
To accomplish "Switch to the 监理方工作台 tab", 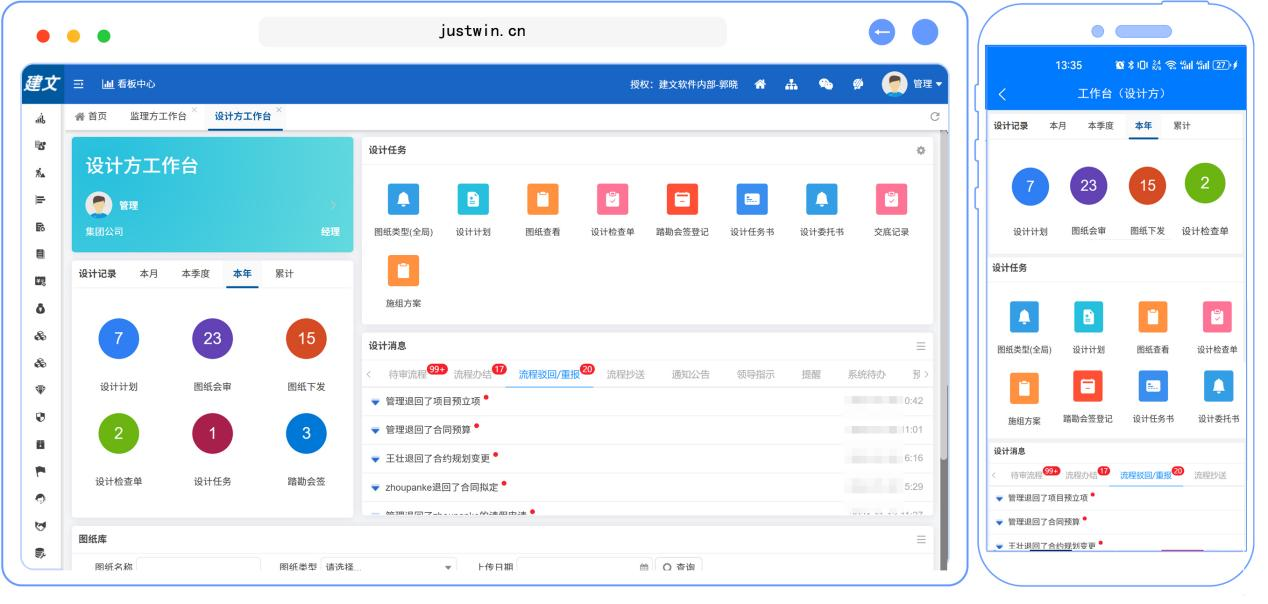I will click(x=158, y=117).
